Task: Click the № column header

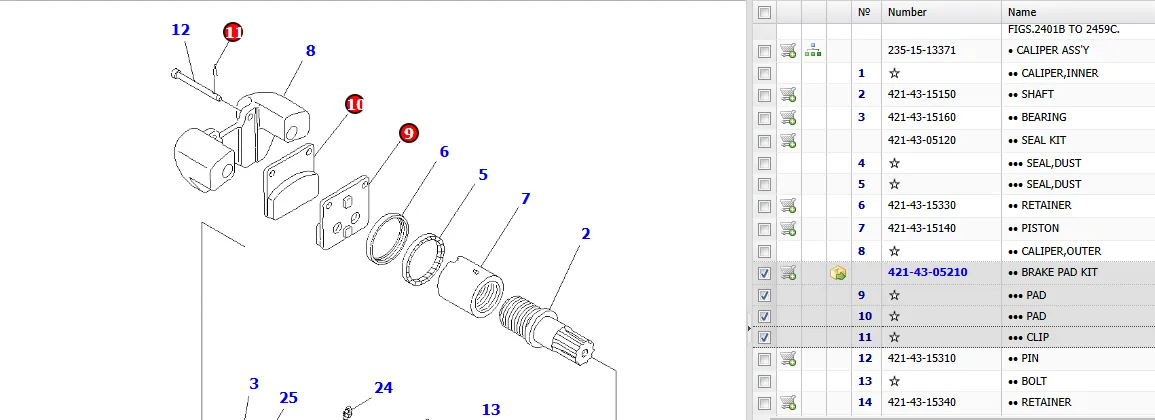Action: (866, 12)
